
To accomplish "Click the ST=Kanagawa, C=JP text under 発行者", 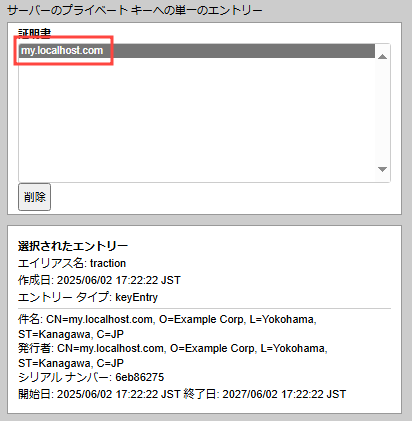I will point(71,363).
